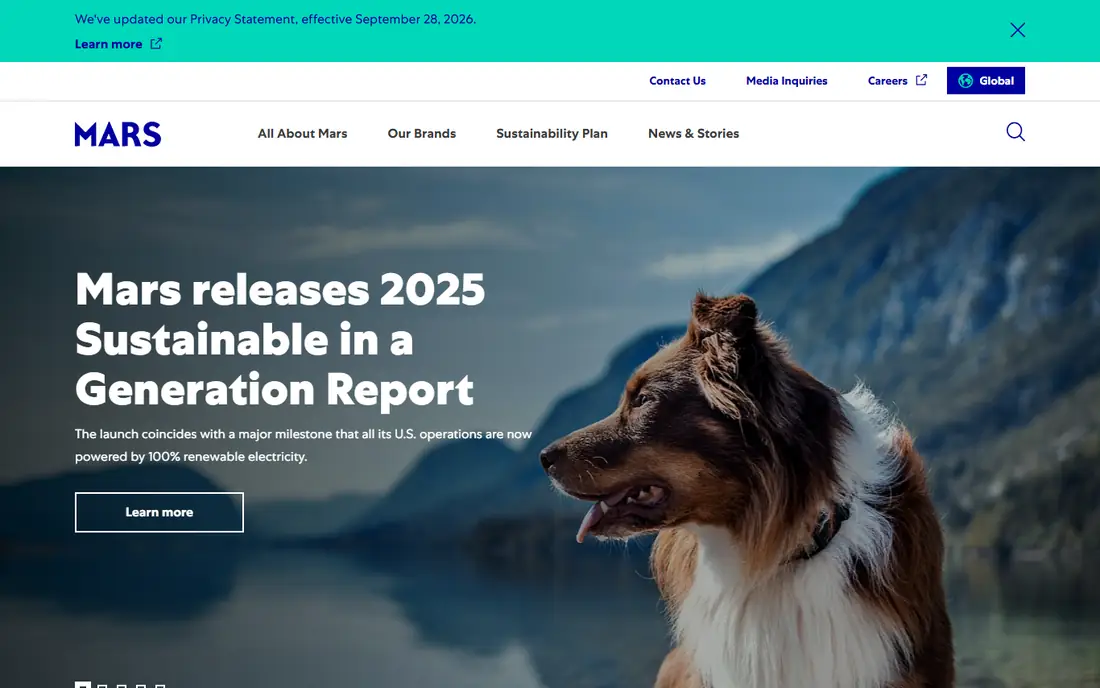Viewport: 1100px width, 688px height.
Task: Click the MARS logo
Action: click(118, 134)
